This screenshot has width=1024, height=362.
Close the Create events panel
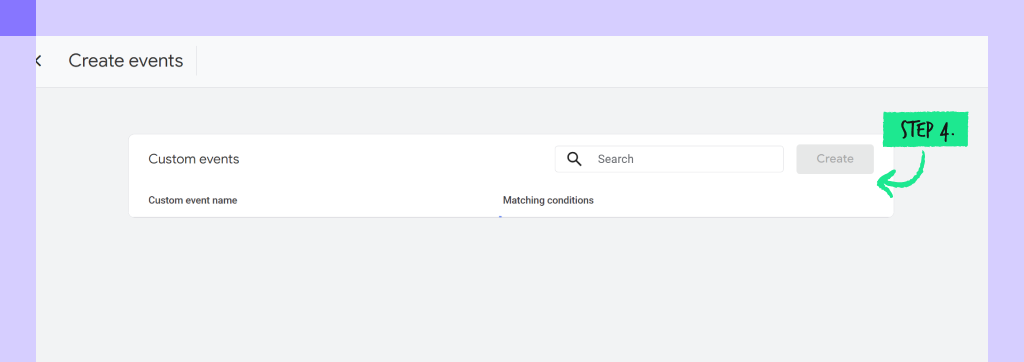pos(39,61)
